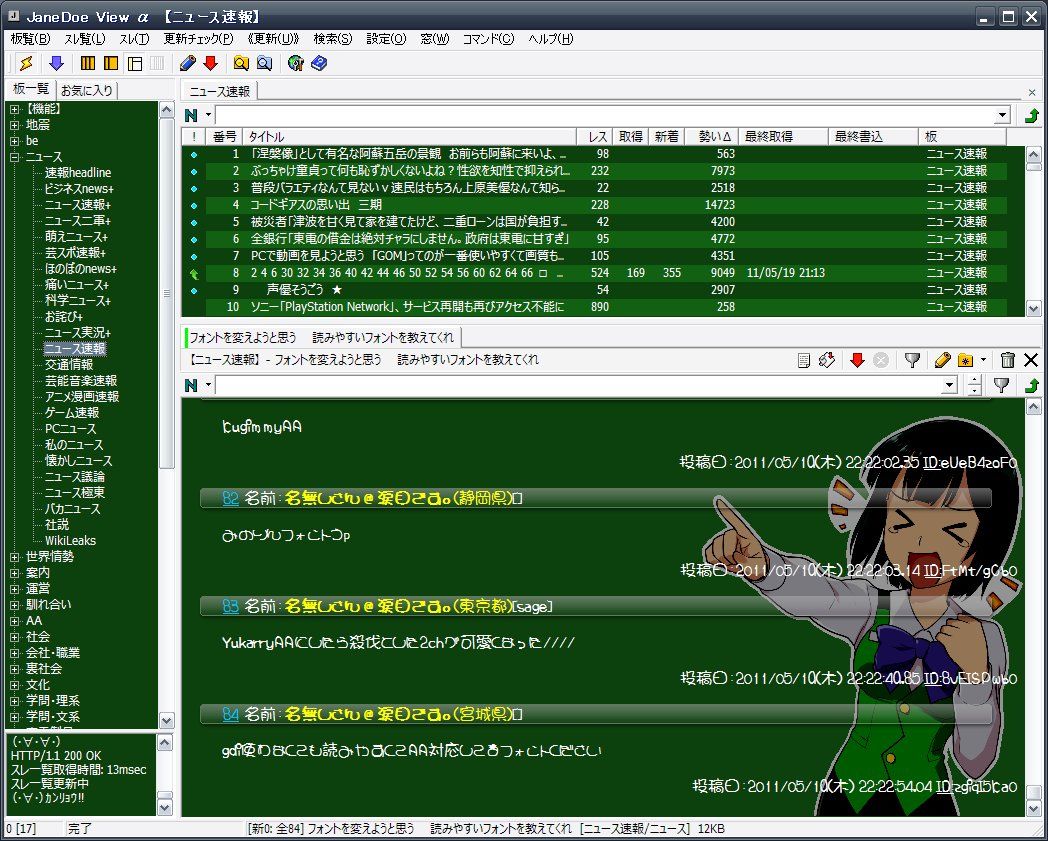Viewport: 1048px width, 841px height.
Task: Open the yellow folder search icon
Action: point(241,63)
